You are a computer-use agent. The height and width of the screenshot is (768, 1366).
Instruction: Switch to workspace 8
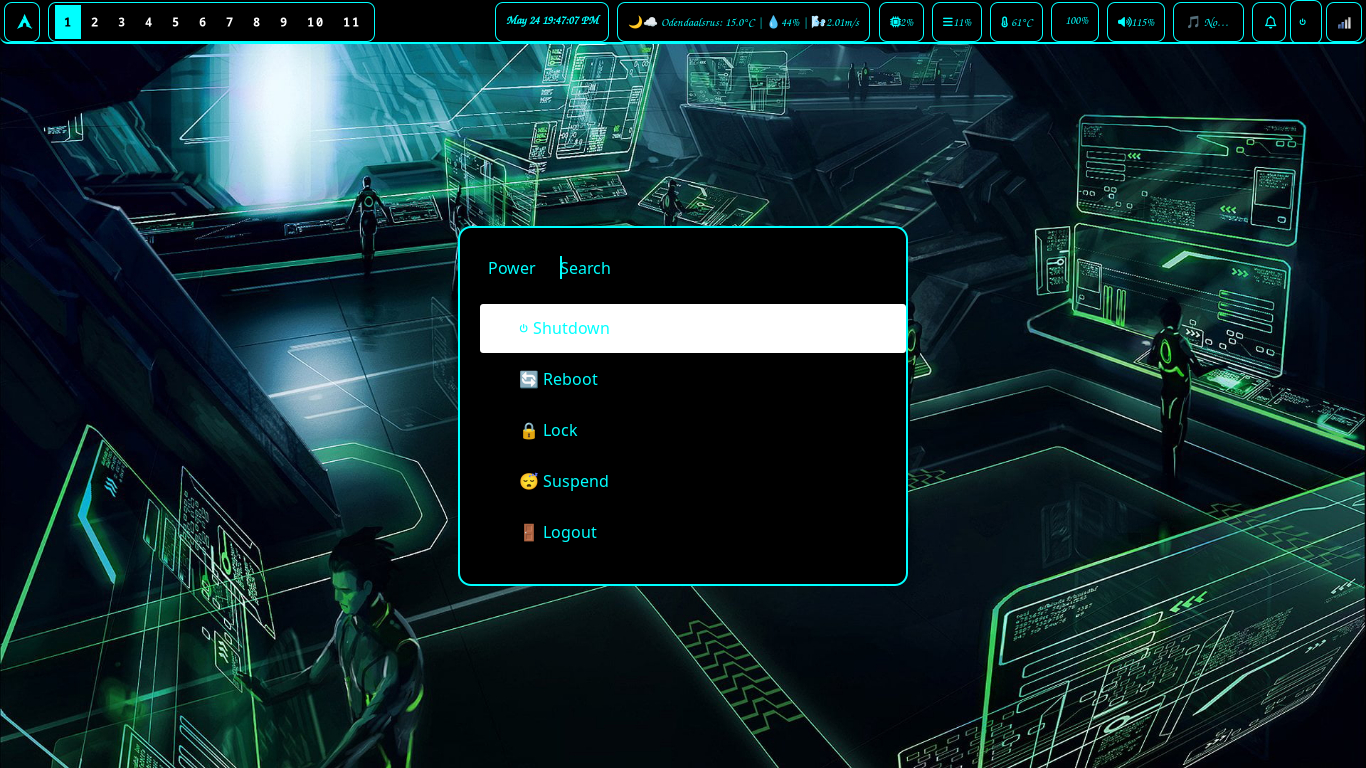(x=257, y=22)
